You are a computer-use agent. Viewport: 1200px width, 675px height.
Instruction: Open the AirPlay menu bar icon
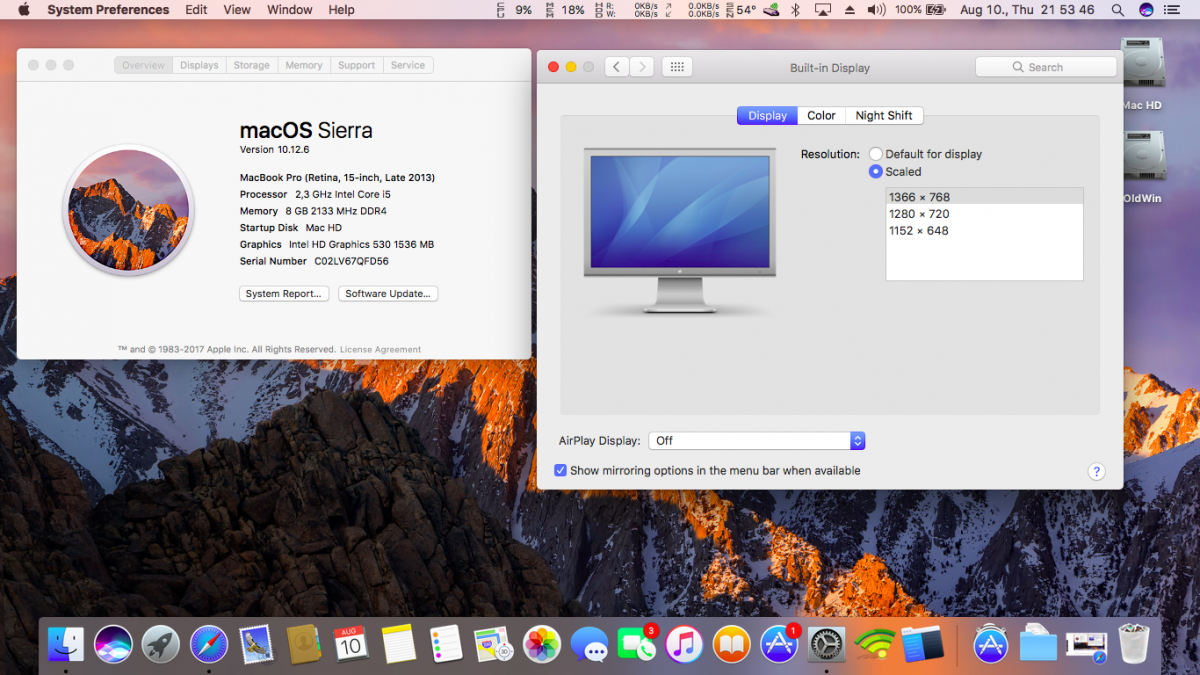coord(823,10)
